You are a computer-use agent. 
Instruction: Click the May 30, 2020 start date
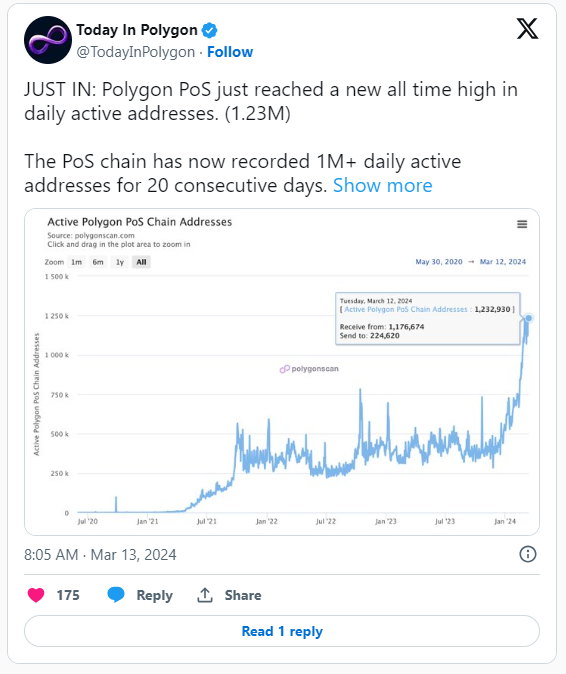coord(439,262)
